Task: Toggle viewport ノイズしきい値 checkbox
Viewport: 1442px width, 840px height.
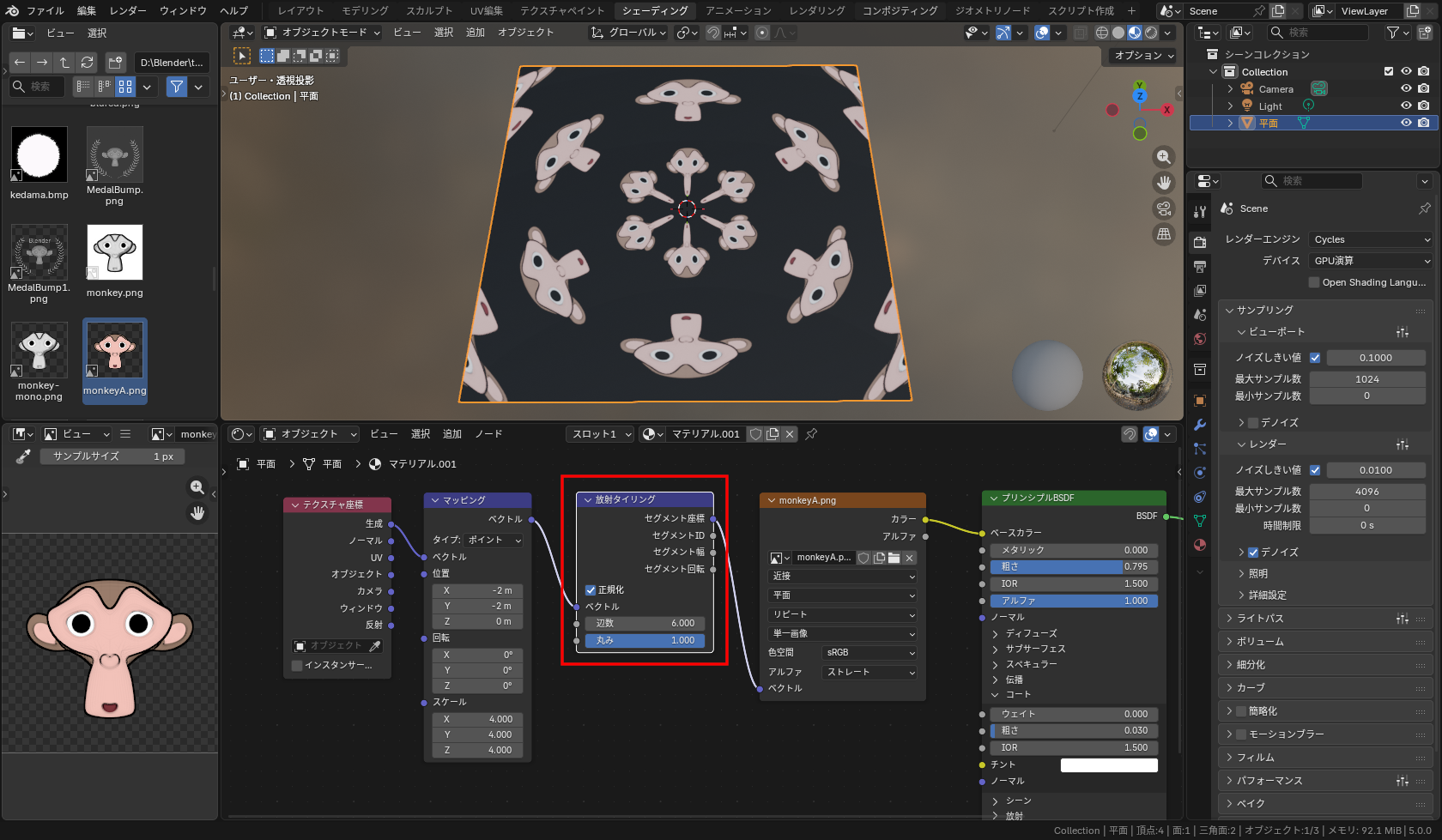Action: [x=1315, y=358]
